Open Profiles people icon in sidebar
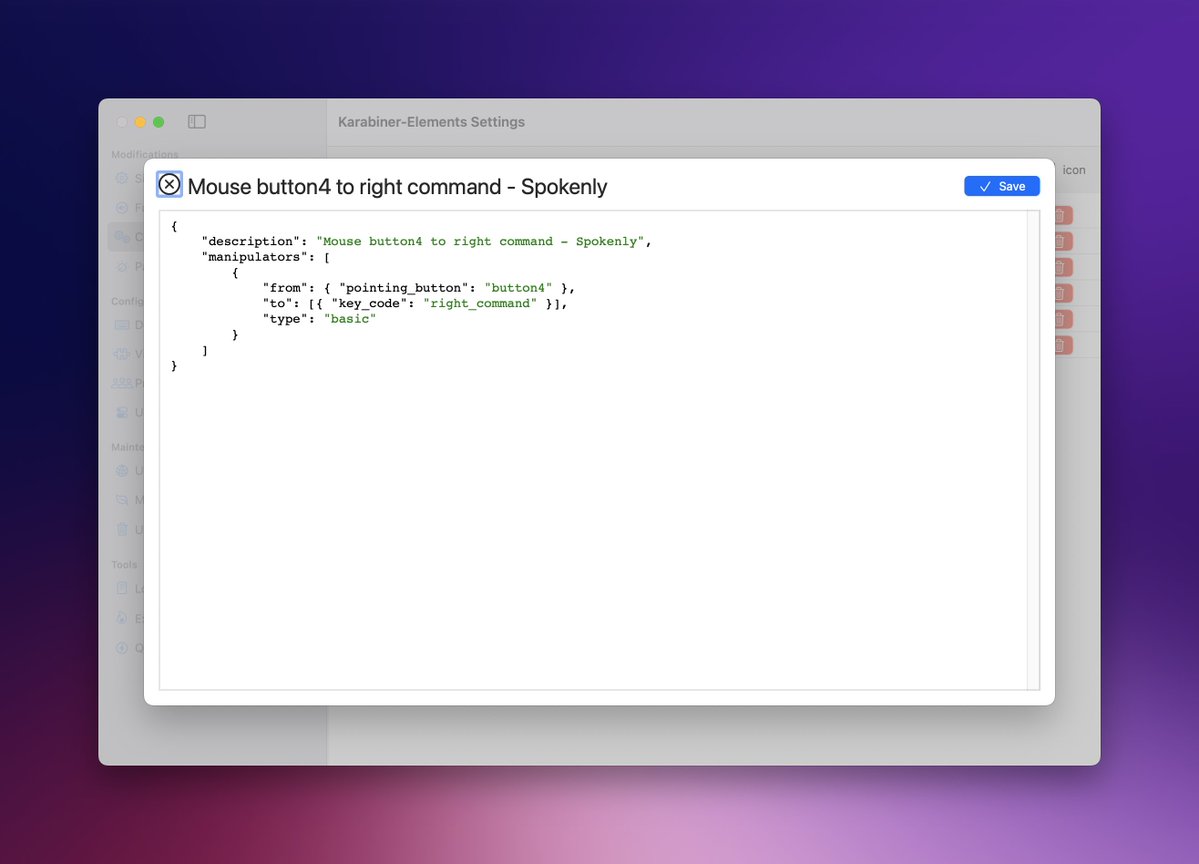 pos(122,383)
